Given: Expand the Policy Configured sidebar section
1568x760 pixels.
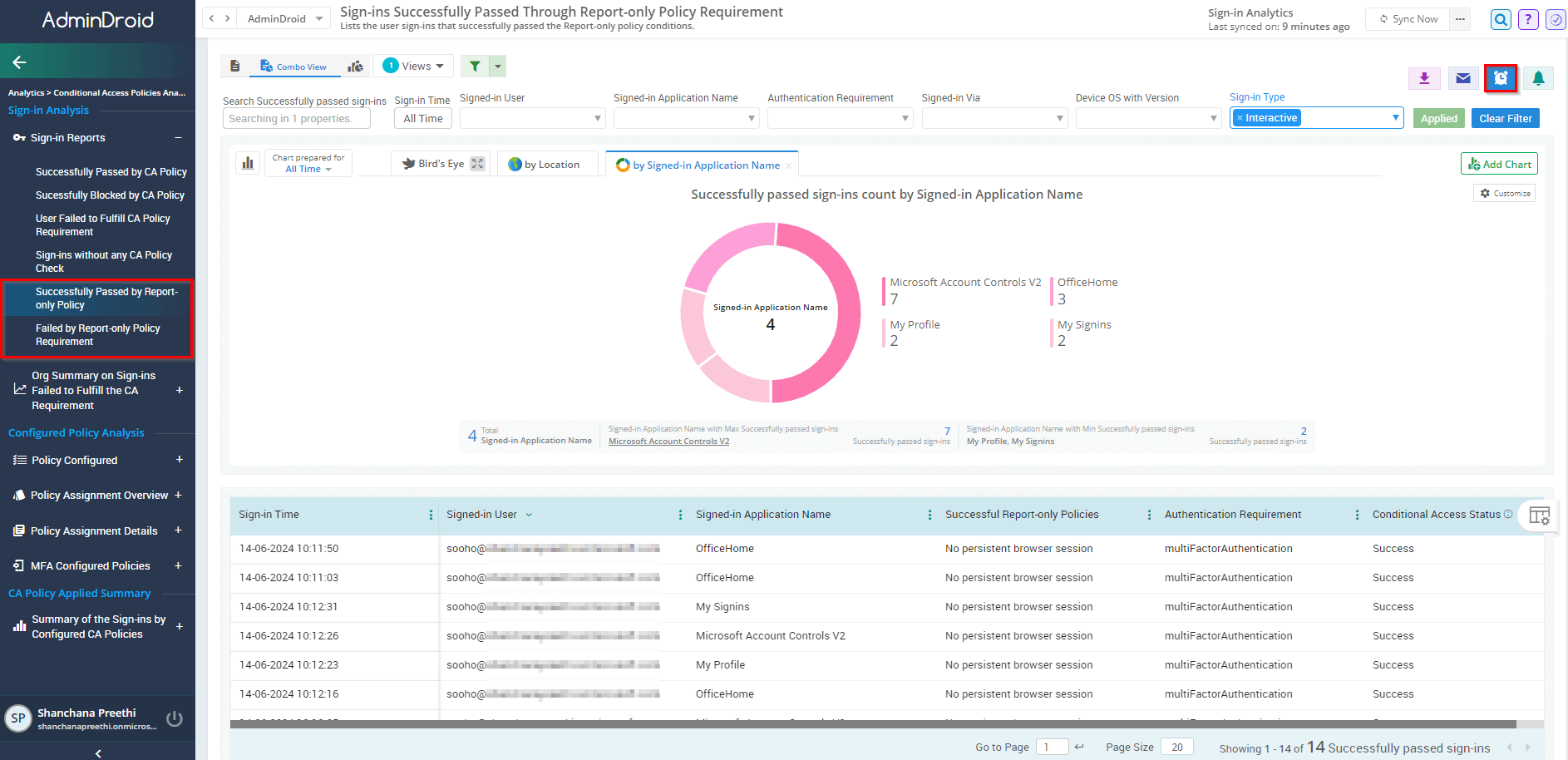Looking at the screenshot, I should [x=179, y=460].
